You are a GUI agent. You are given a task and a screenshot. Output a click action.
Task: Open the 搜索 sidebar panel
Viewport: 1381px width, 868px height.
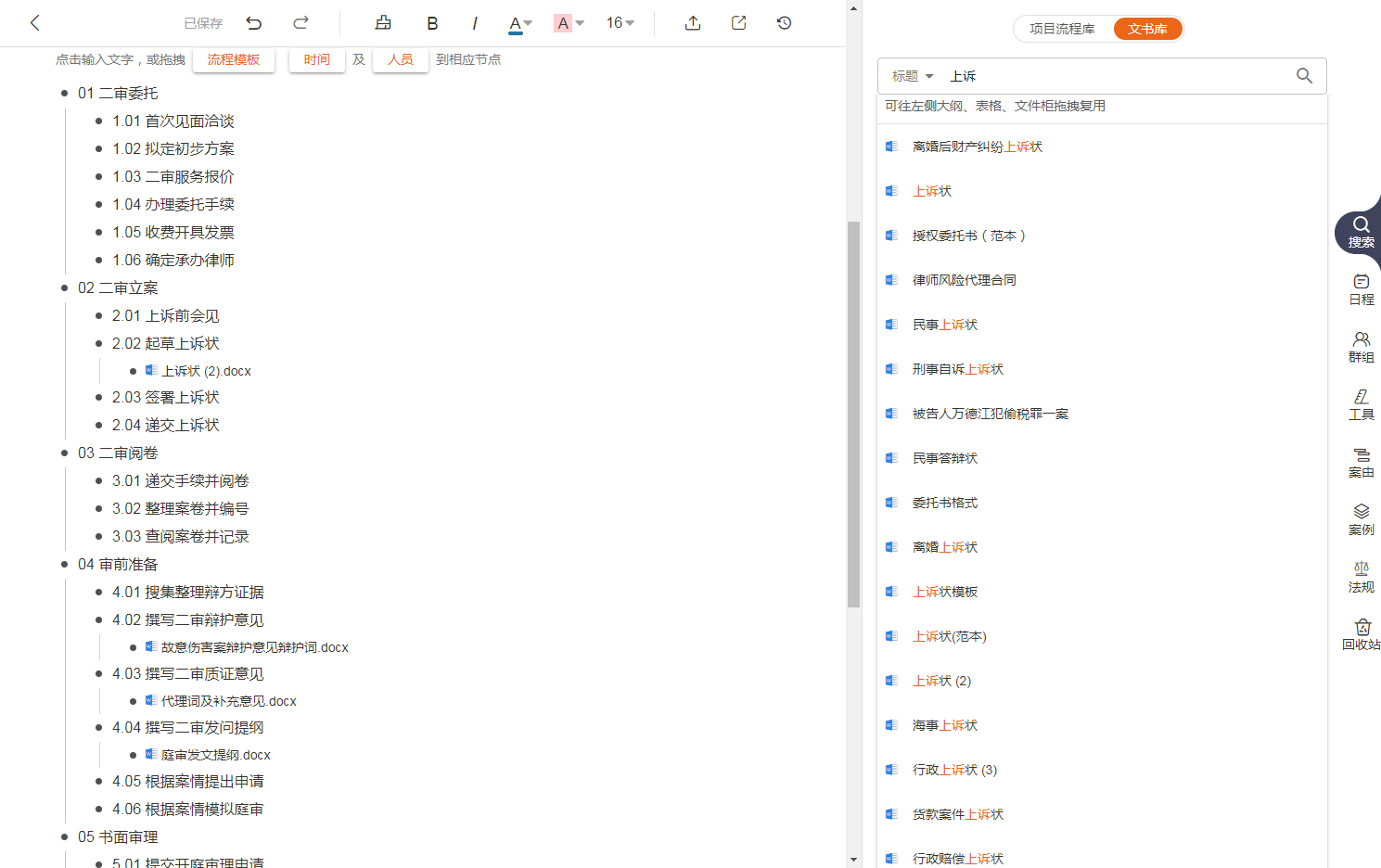pyautogui.click(x=1361, y=232)
